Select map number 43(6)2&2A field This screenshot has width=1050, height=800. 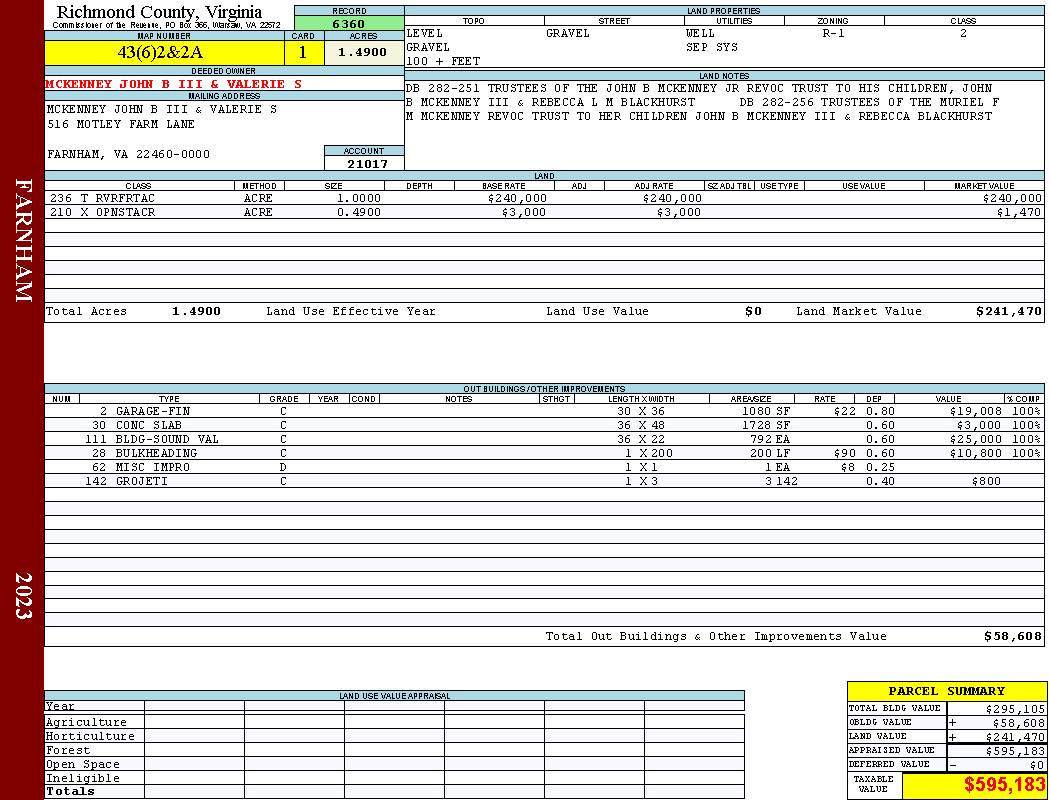[x=165, y=53]
